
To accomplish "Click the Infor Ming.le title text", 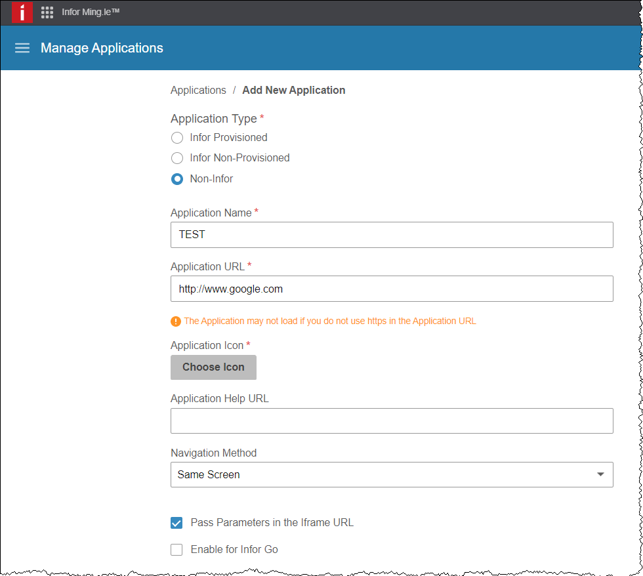I will [x=90, y=13].
